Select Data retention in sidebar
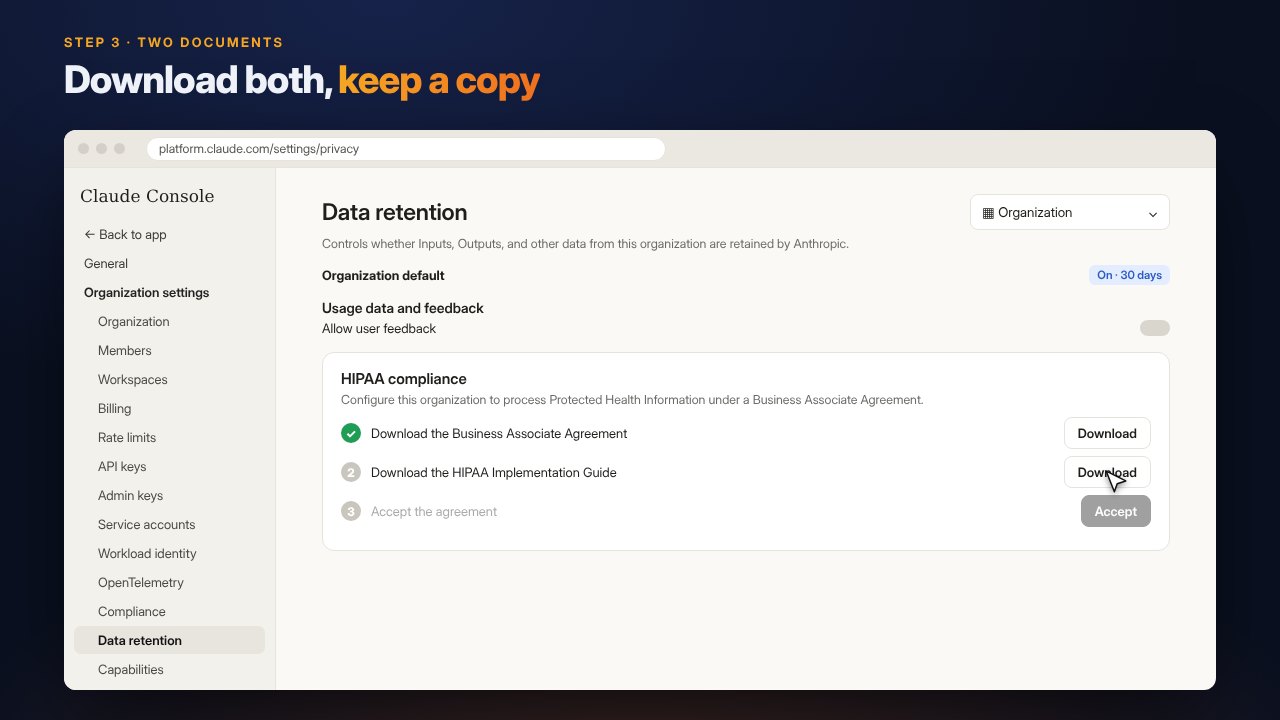Screen dimensions: 1280x720 point(169,640)
